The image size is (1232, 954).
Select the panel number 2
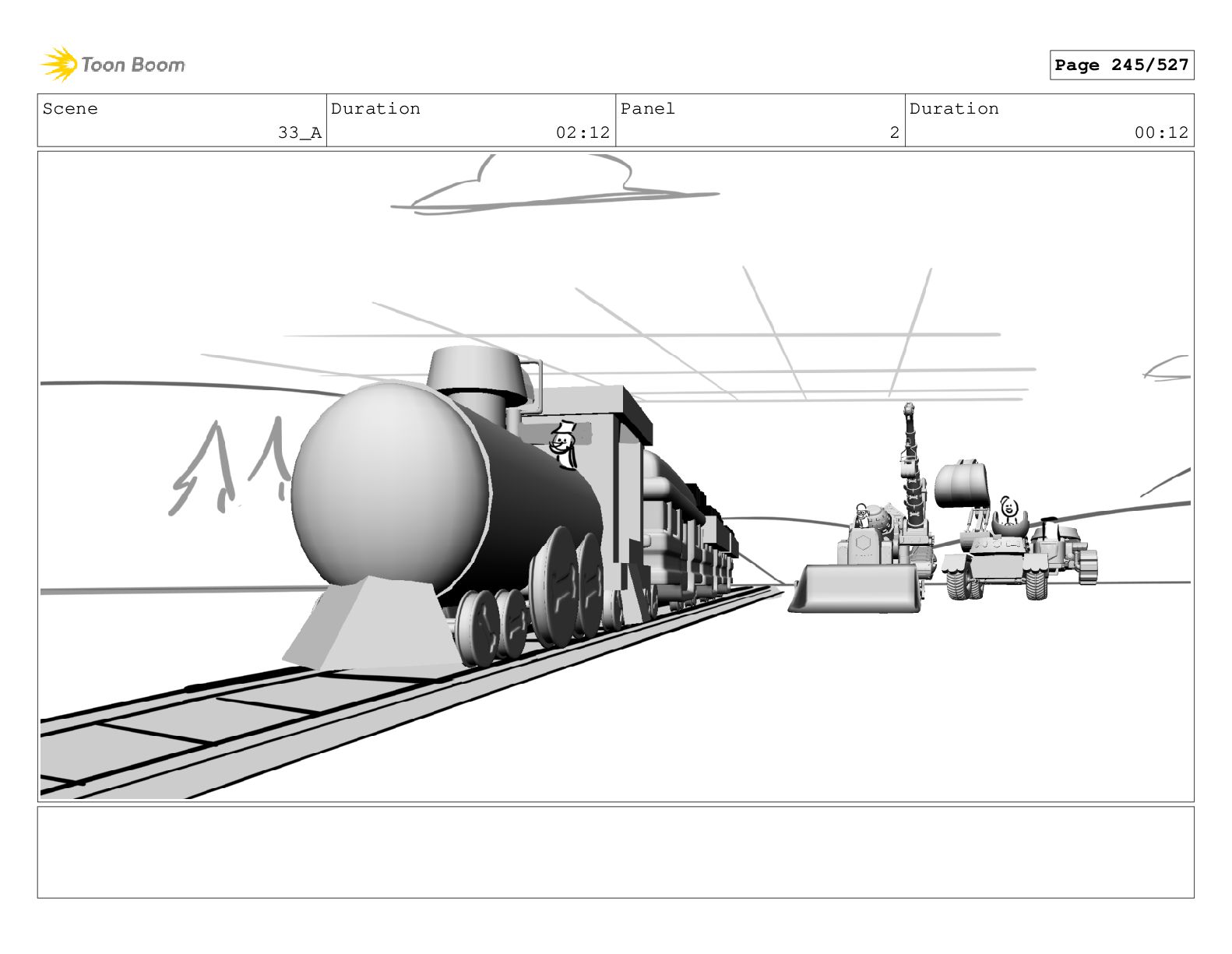[895, 133]
